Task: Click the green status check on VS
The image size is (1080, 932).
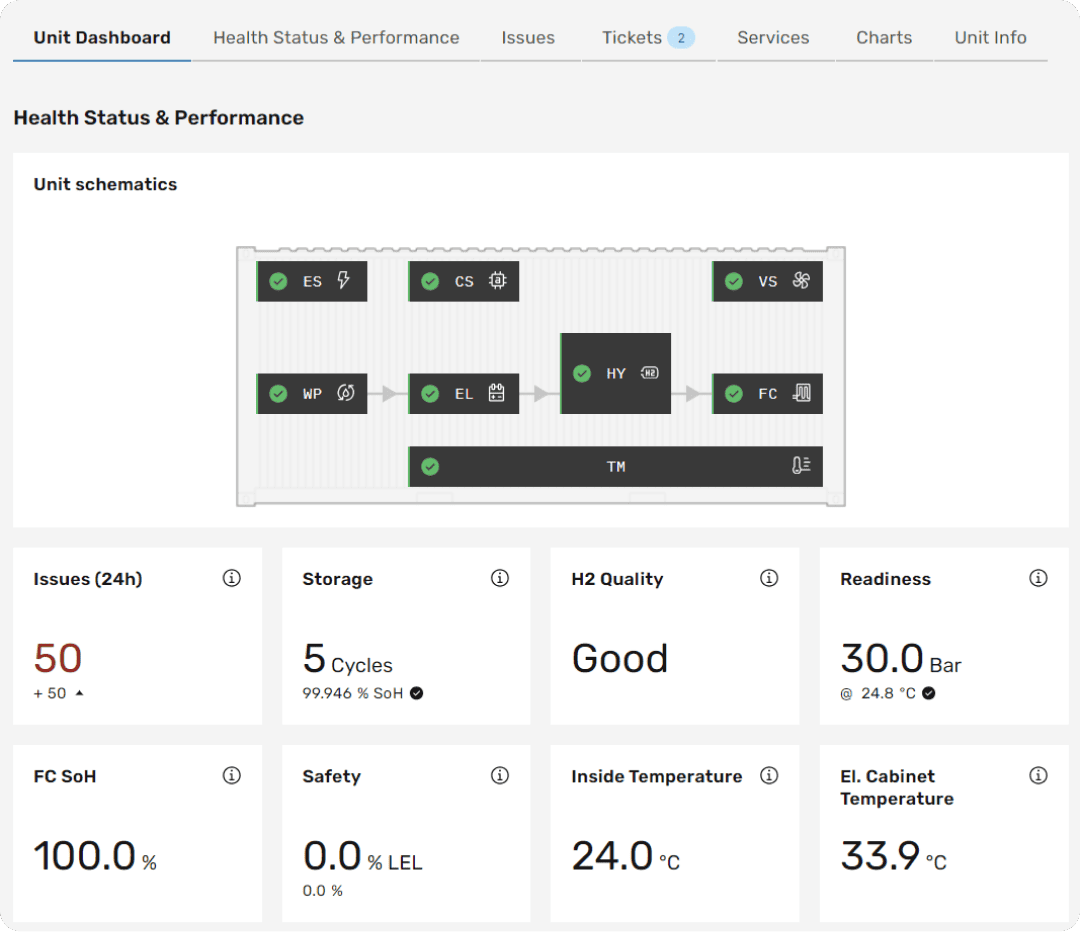Action: point(734,281)
